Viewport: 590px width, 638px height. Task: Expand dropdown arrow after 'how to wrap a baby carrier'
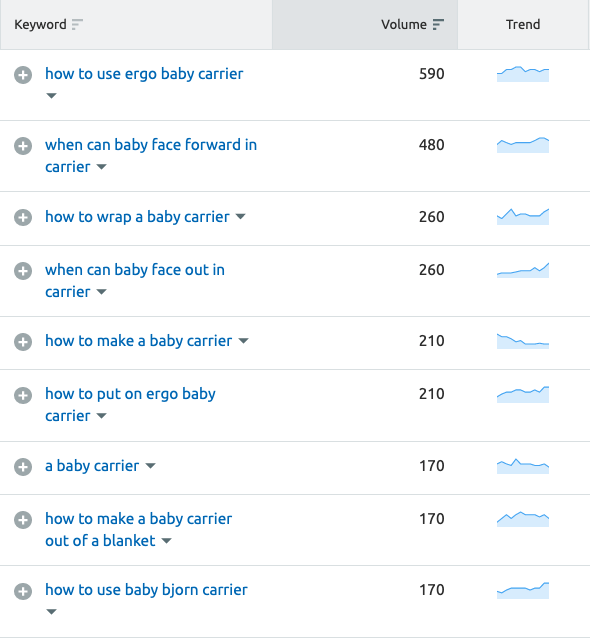240,216
